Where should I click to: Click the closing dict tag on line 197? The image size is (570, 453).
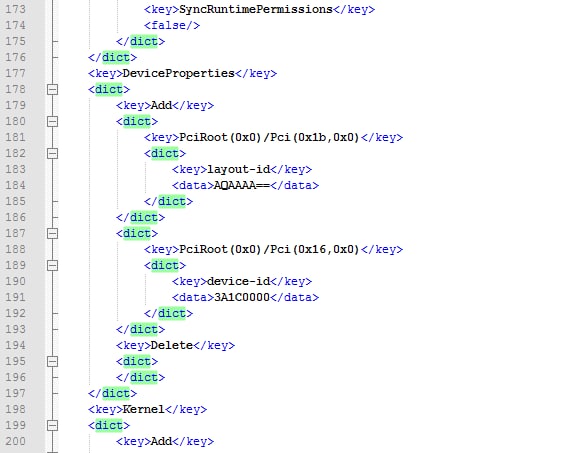click(112, 393)
